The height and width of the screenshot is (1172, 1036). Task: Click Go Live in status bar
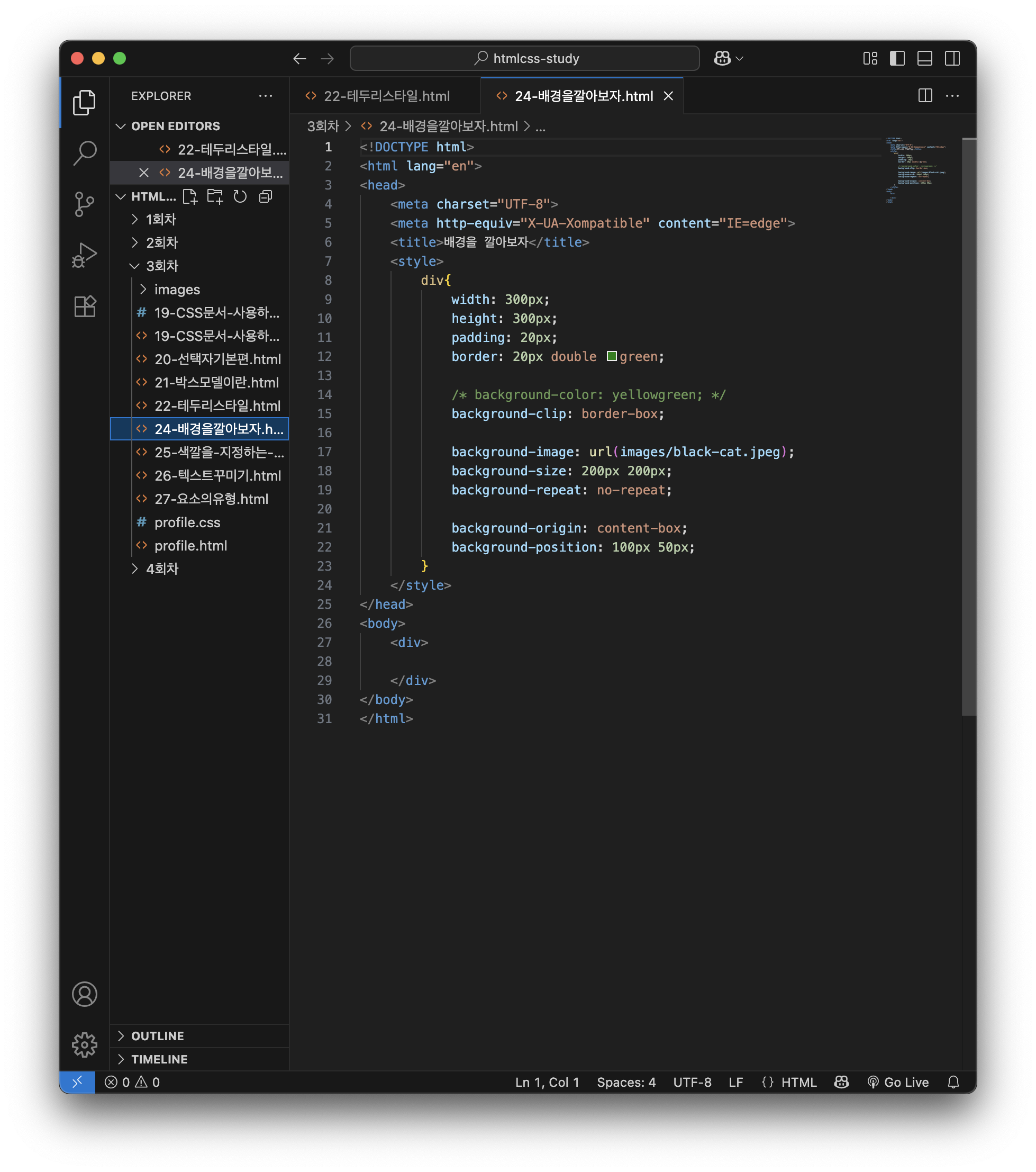pyautogui.click(x=898, y=1082)
